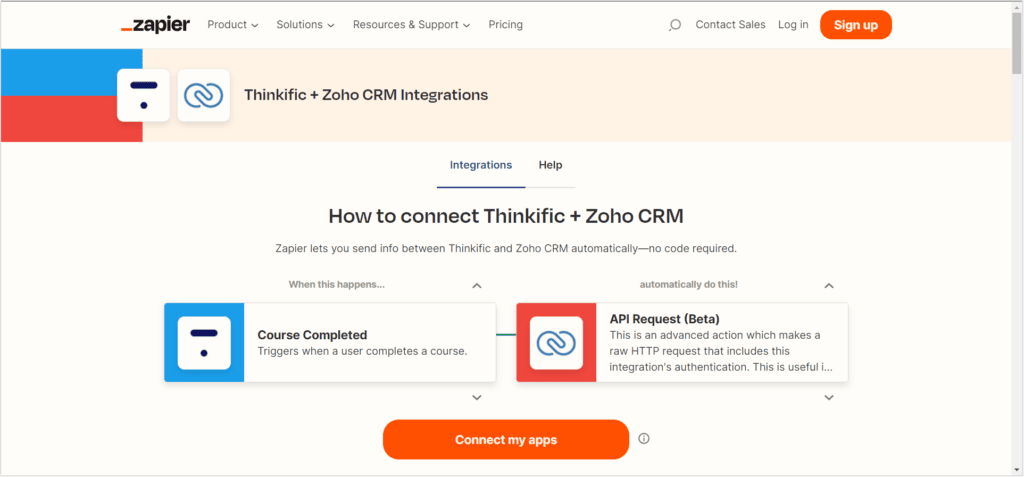Click the Sign up button
This screenshot has width=1024, height=477.
point(856,25)
